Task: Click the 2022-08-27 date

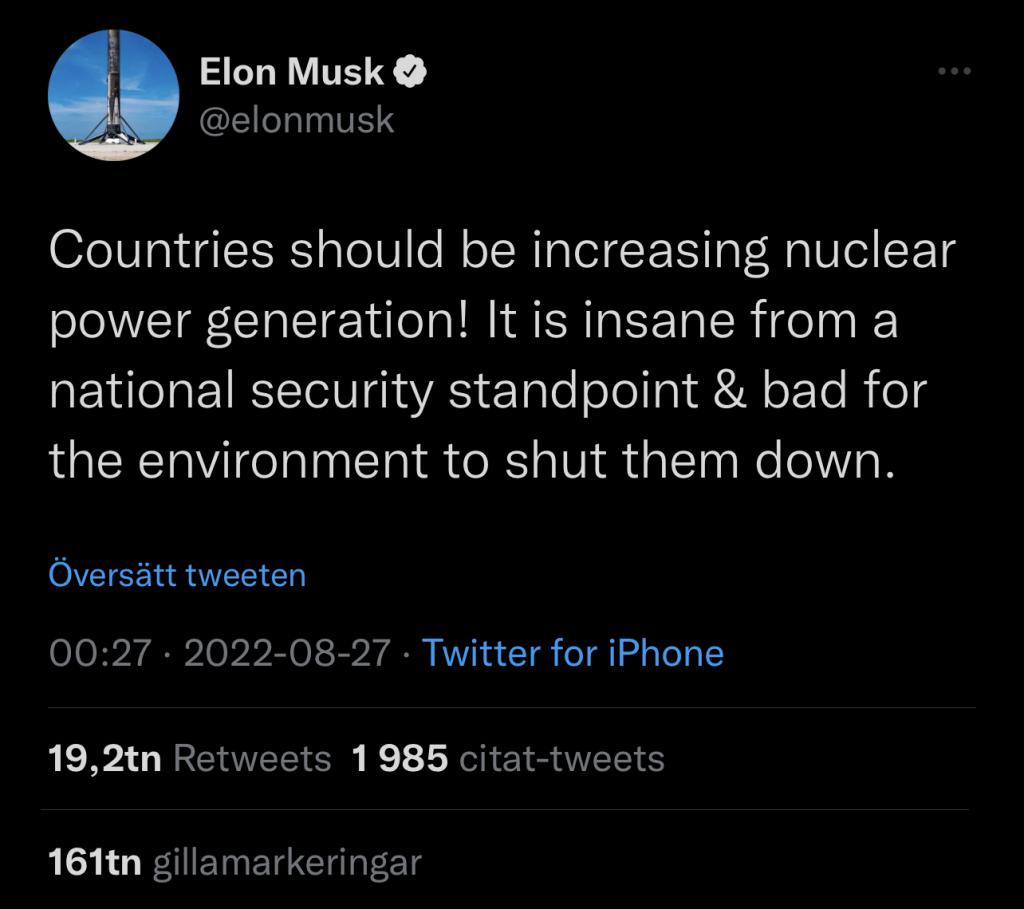Action: point(287,653)
